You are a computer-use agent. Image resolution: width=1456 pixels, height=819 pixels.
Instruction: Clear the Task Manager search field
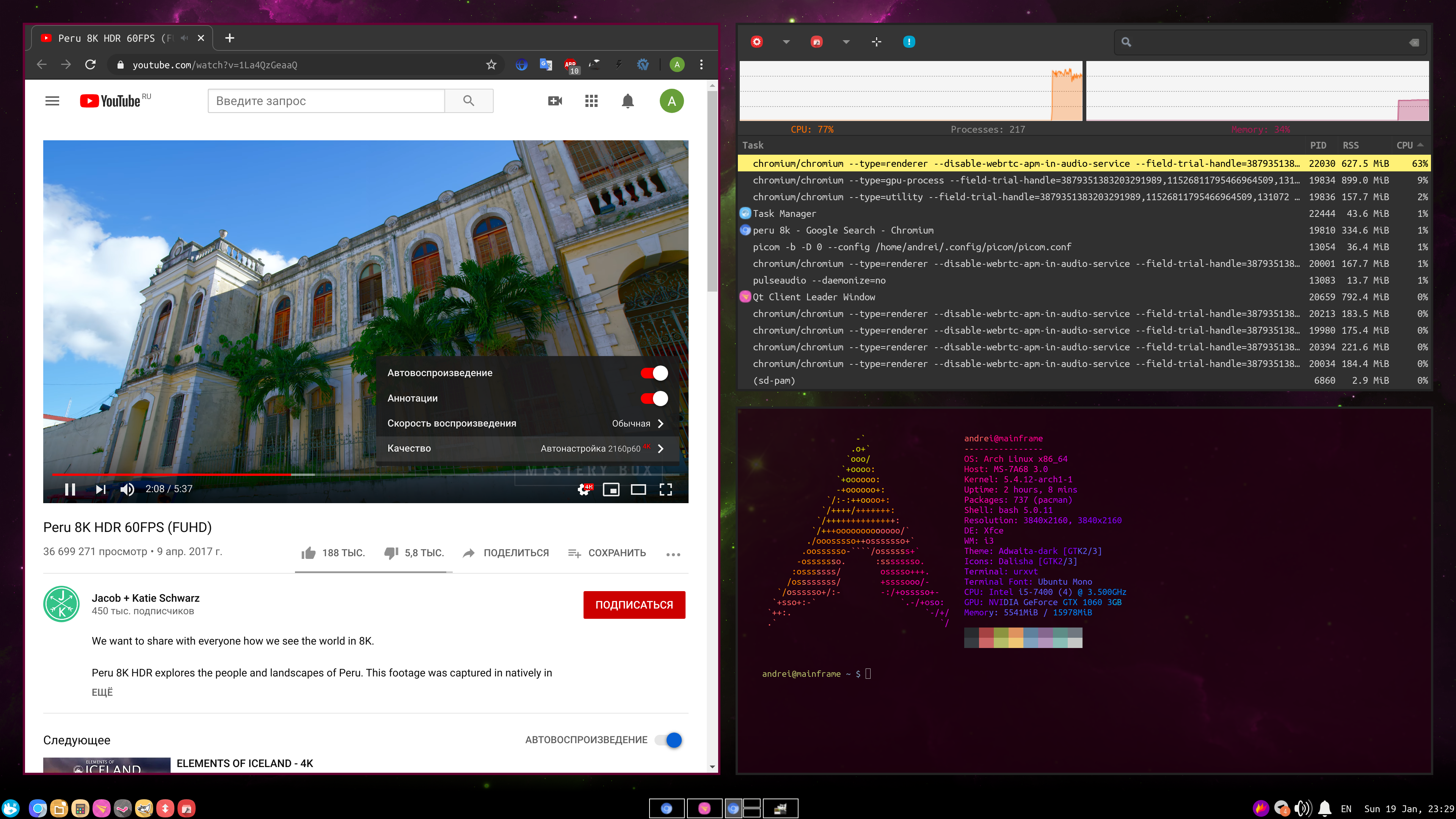pos(1414,42)
